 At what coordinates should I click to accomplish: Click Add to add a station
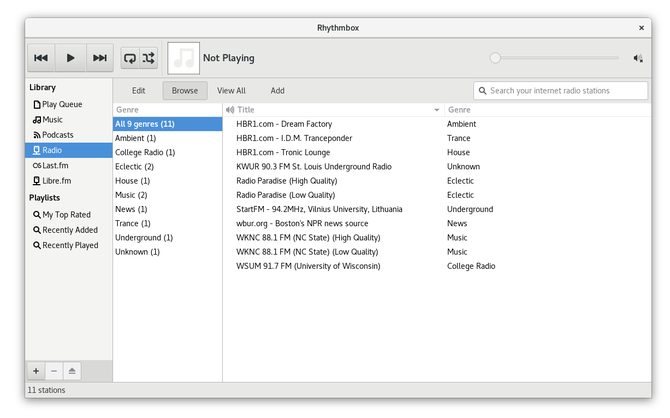[277, 91]
